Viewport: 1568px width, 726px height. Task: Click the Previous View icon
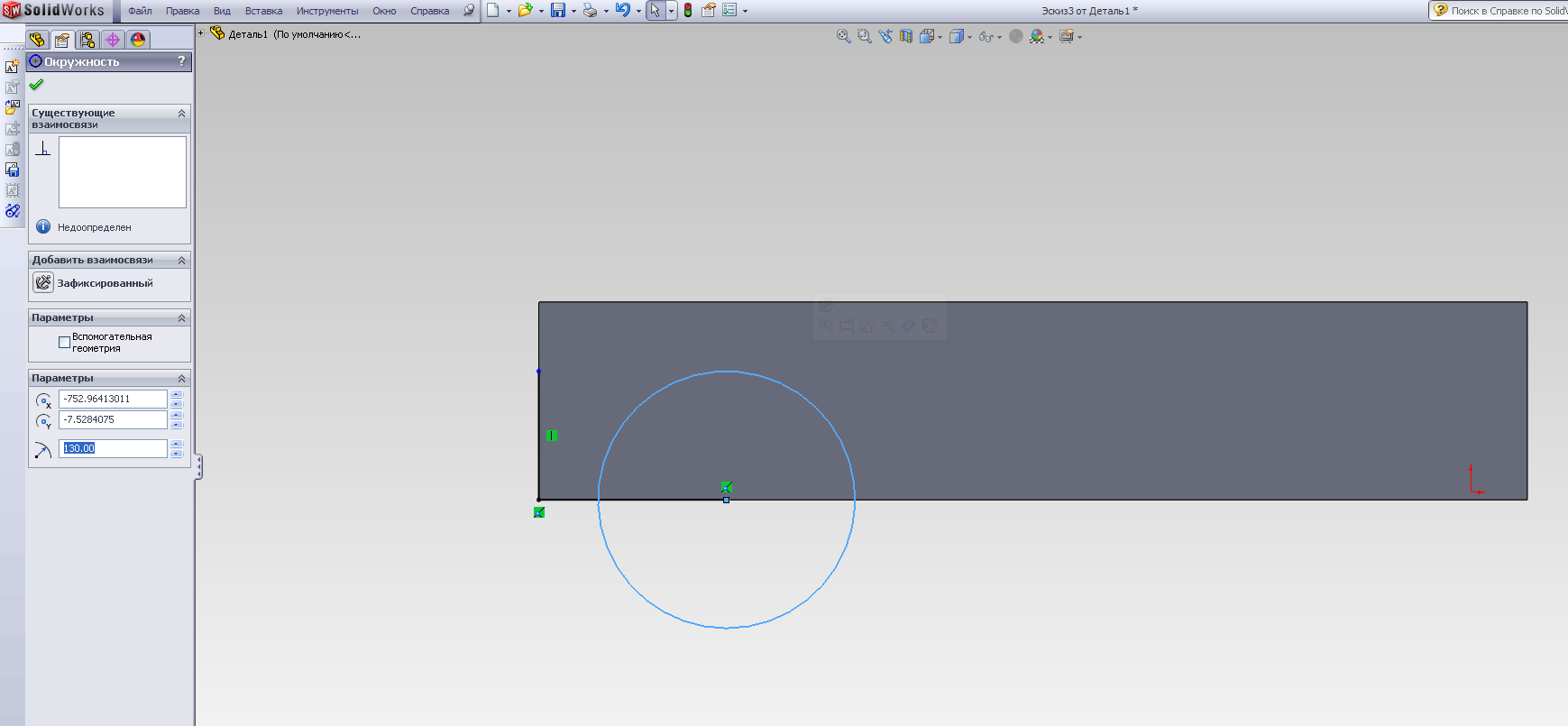885,36
